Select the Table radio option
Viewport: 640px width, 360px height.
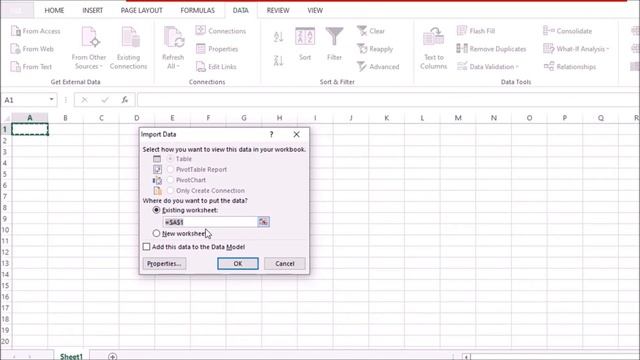[170, 159]
